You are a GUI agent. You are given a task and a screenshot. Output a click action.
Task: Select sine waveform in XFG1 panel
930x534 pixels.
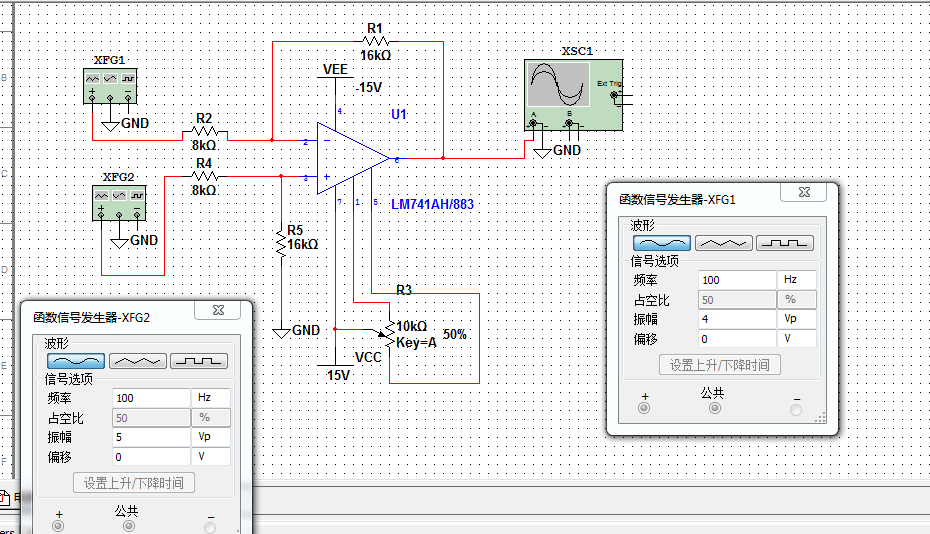coord(662,243)
